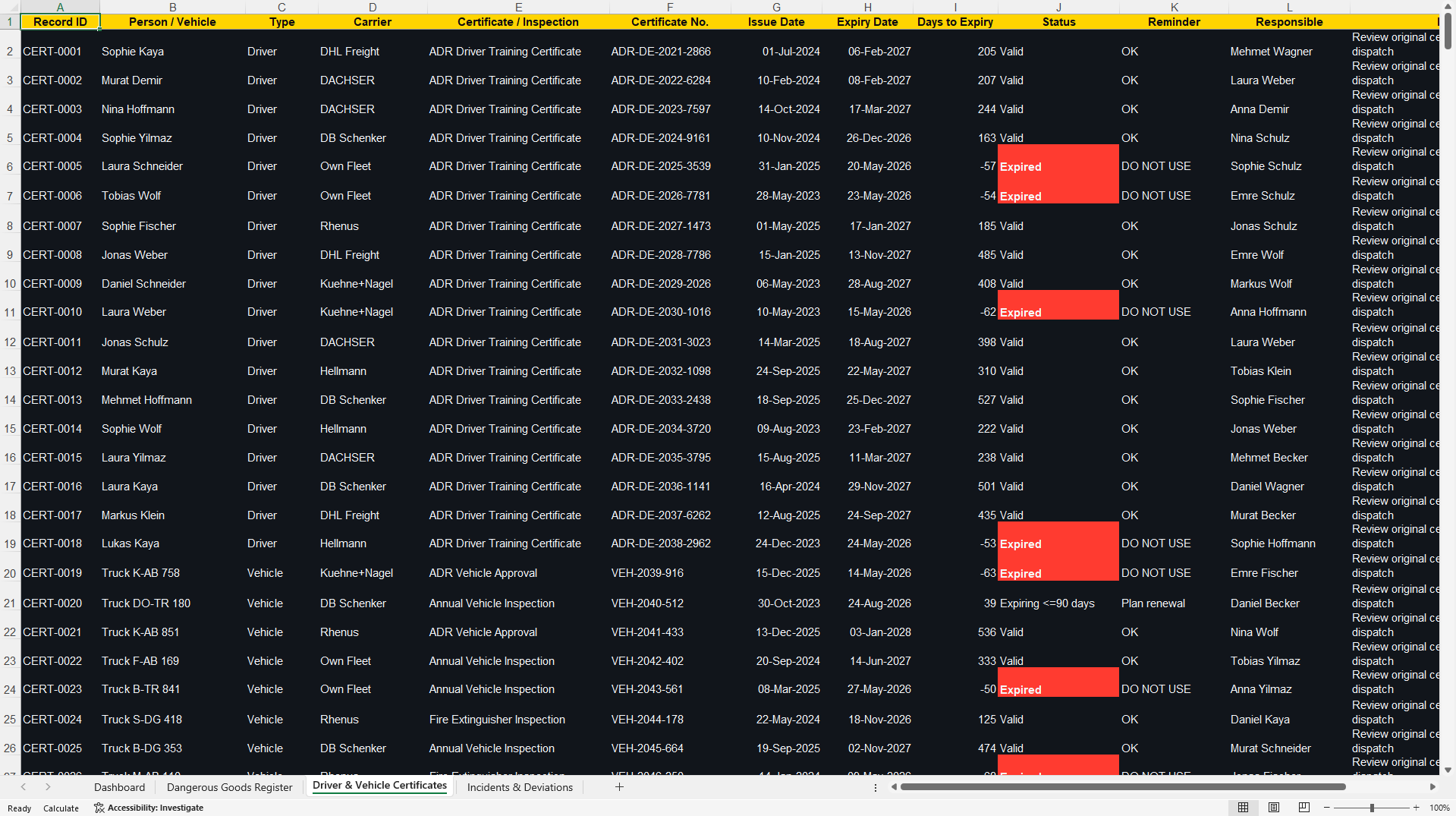Go to next sheet tab arrow
1456x816 pixels.
[48, 787]
